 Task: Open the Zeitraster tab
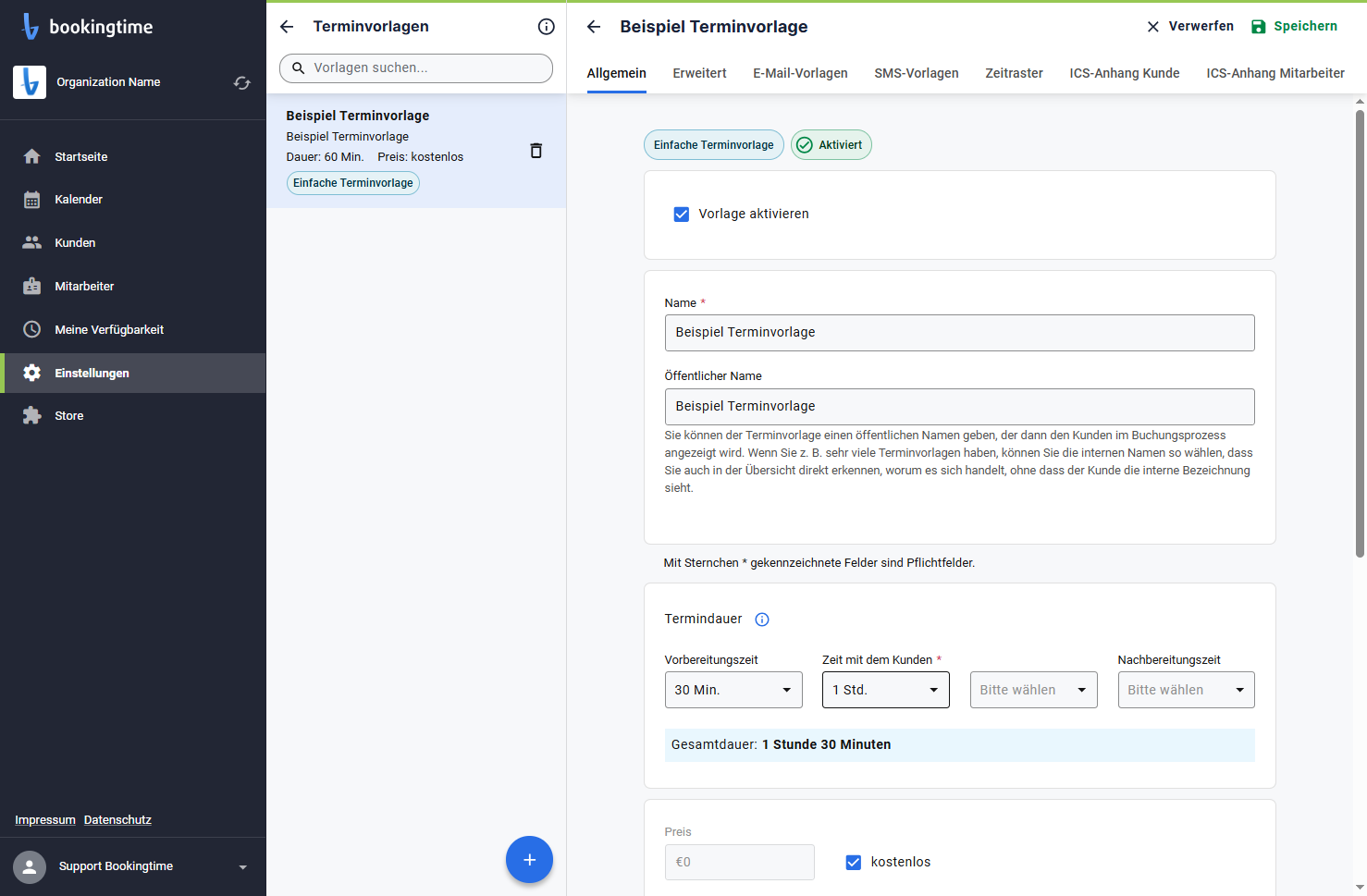(x=1014, y=73)
